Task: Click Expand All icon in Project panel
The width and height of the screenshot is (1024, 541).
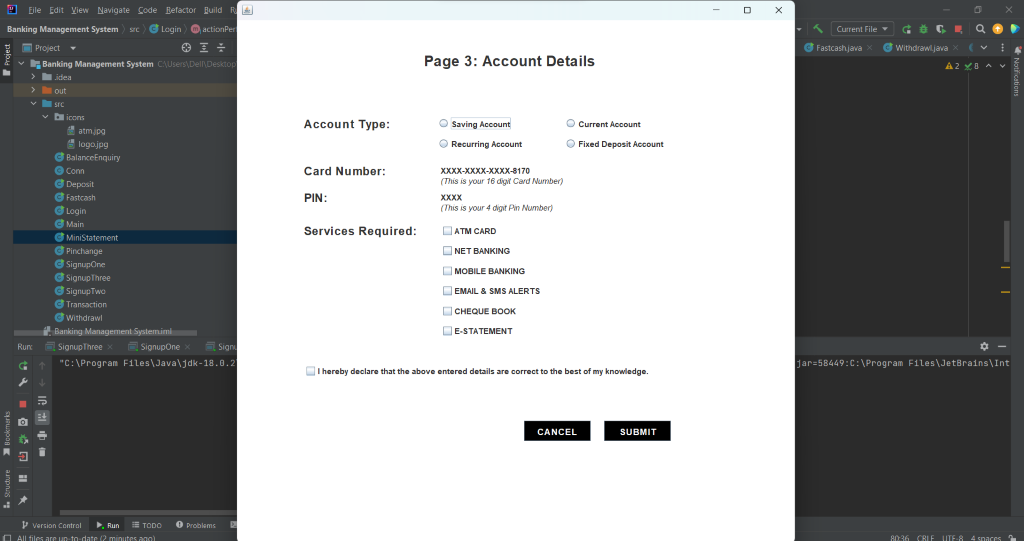Action: [x=204, y=48]
